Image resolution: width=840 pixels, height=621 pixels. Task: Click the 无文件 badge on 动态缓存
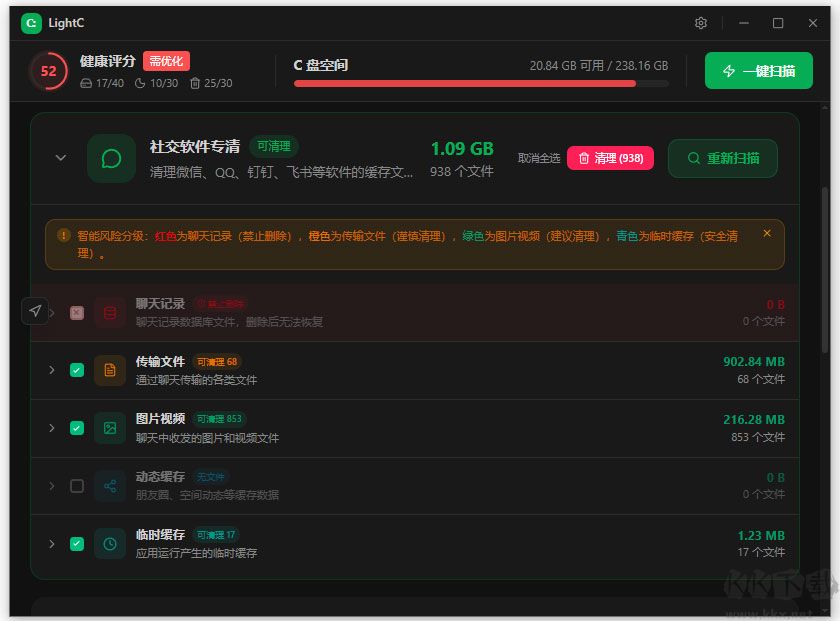[211, 477]
